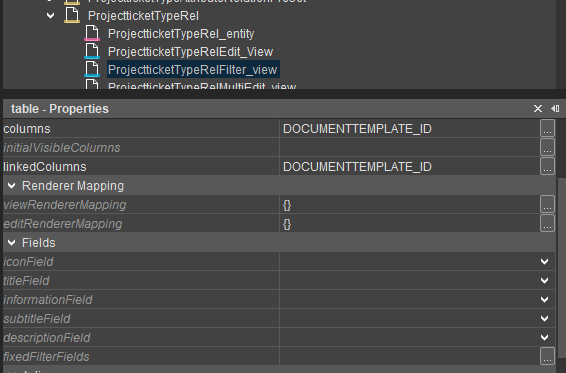This screenshot has width=566, height=373.
Task: Click the ProjectticketTypeRelFilter_view file icon
Action: 92,69
